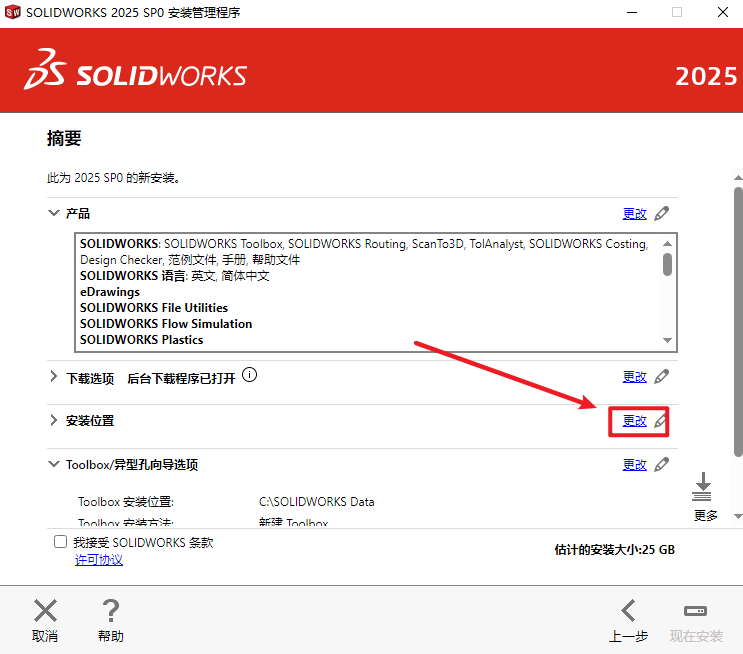Image resolution: width=743 pixels, height=654 pixels.
Task: Select eDrawings in product list
Action: 110,292
